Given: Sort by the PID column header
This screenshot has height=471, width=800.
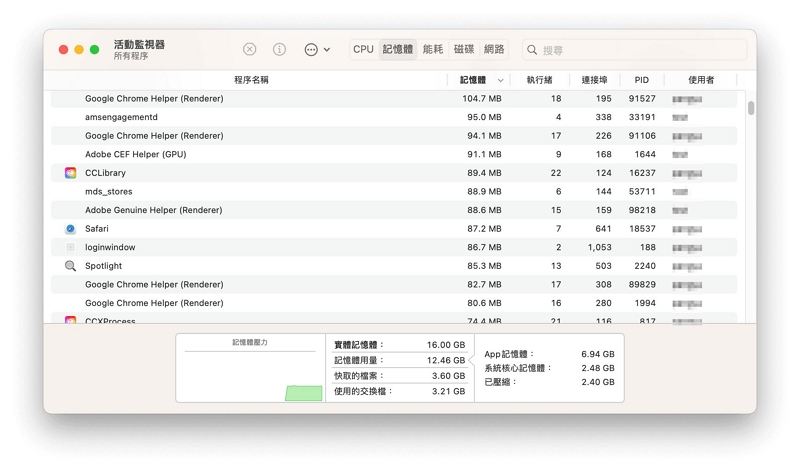Looking at the screenshot, I should tap(642, 80).
